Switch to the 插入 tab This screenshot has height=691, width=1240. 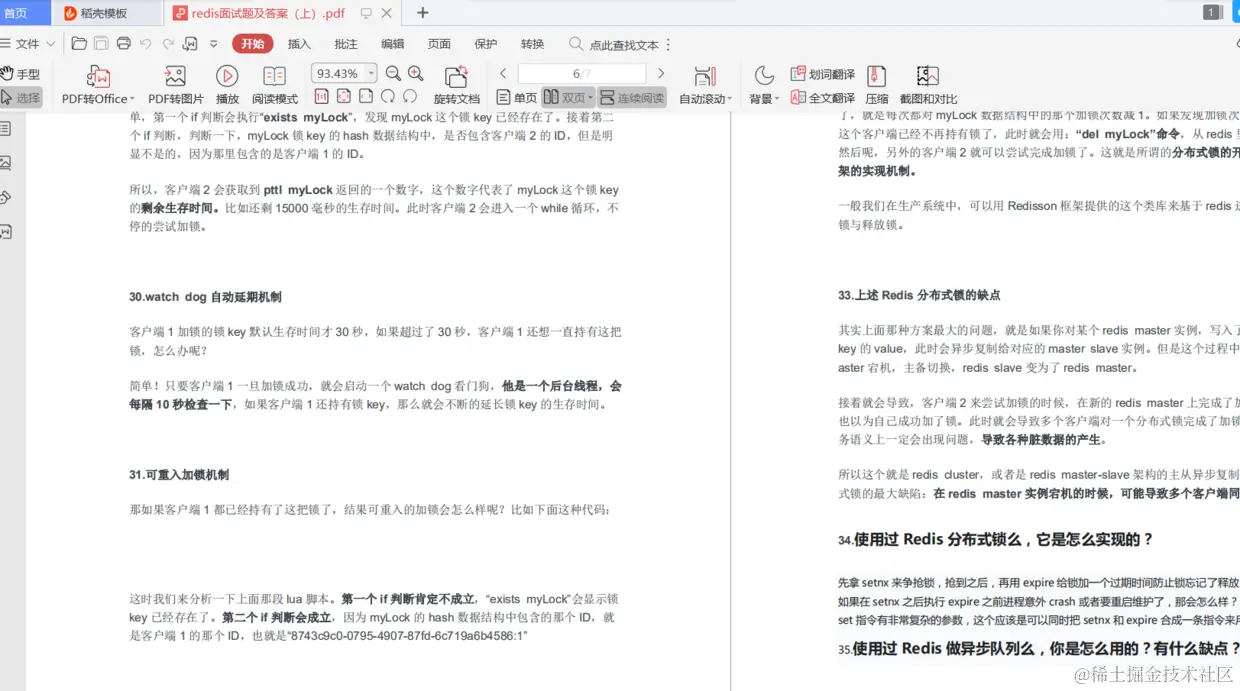pyautogui.click(x=299, y=44)
